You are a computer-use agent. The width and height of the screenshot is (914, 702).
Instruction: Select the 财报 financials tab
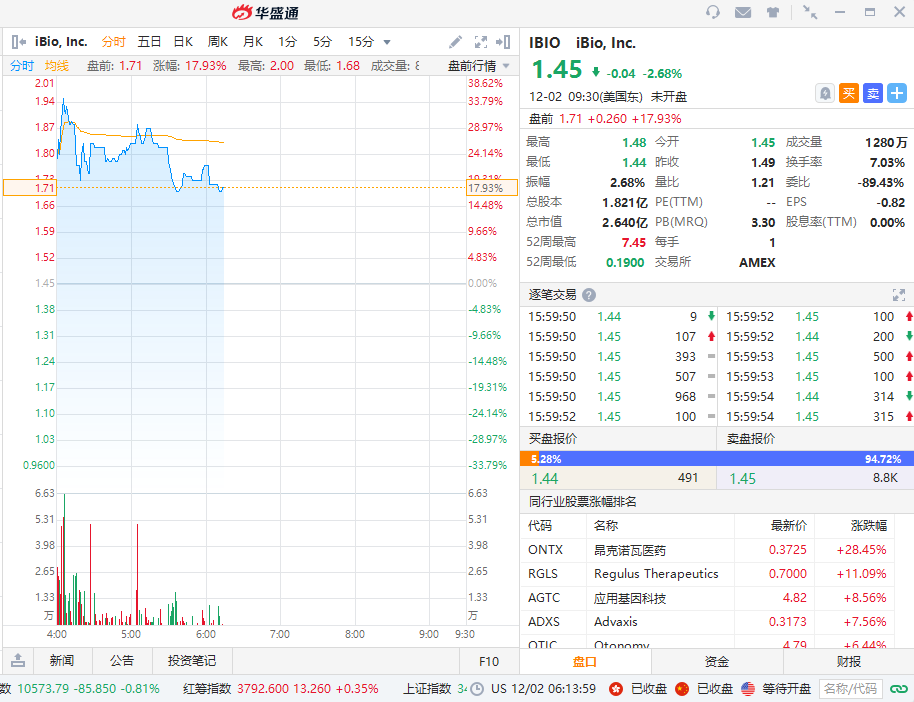point(849,661)
